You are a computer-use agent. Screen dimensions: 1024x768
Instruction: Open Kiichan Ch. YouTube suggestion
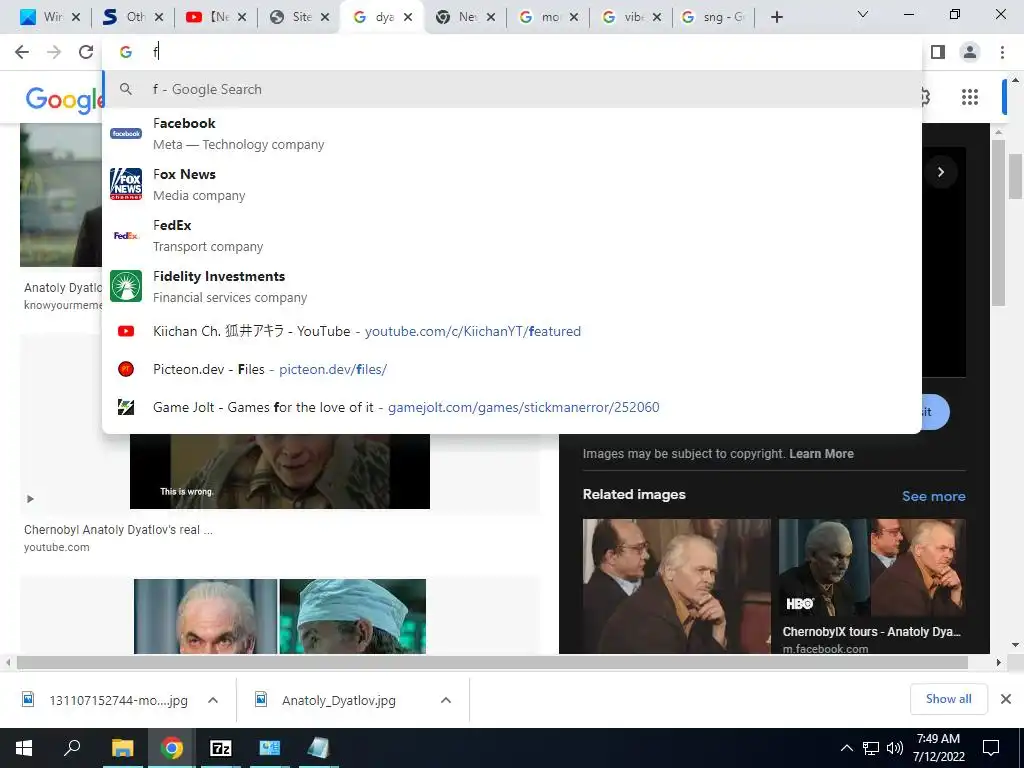point(511,331)
